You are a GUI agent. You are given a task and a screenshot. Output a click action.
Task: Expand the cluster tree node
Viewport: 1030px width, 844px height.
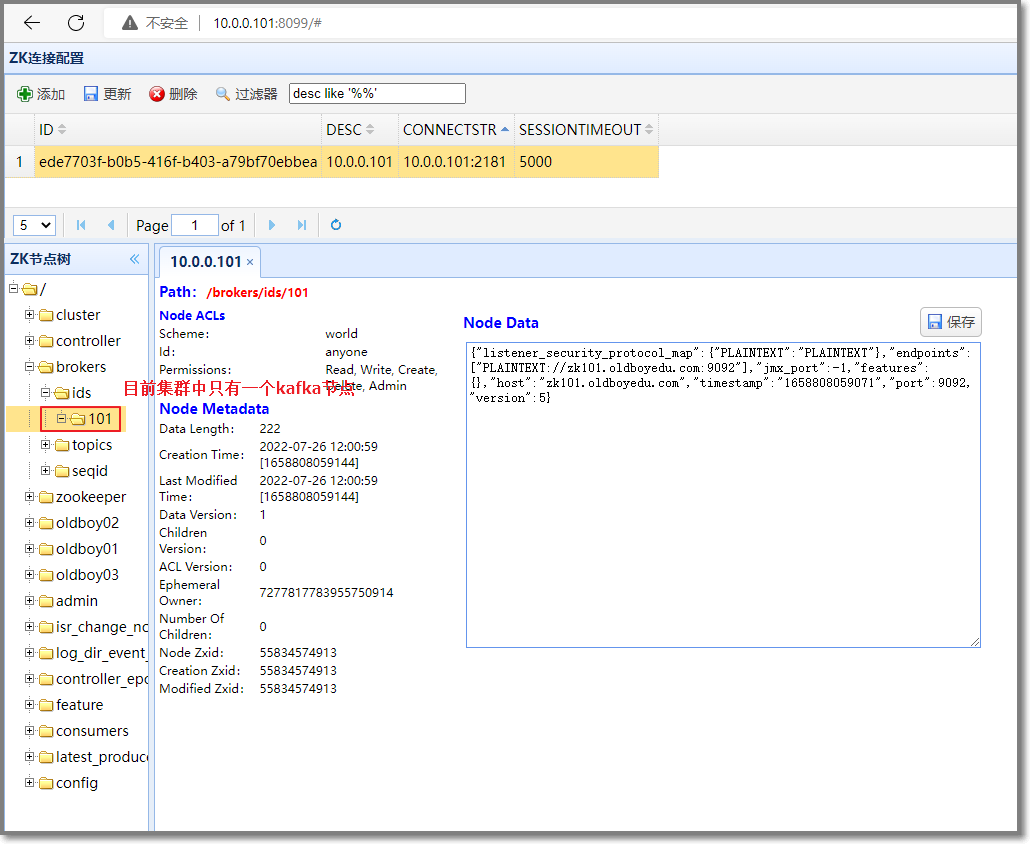coord(30,315)
